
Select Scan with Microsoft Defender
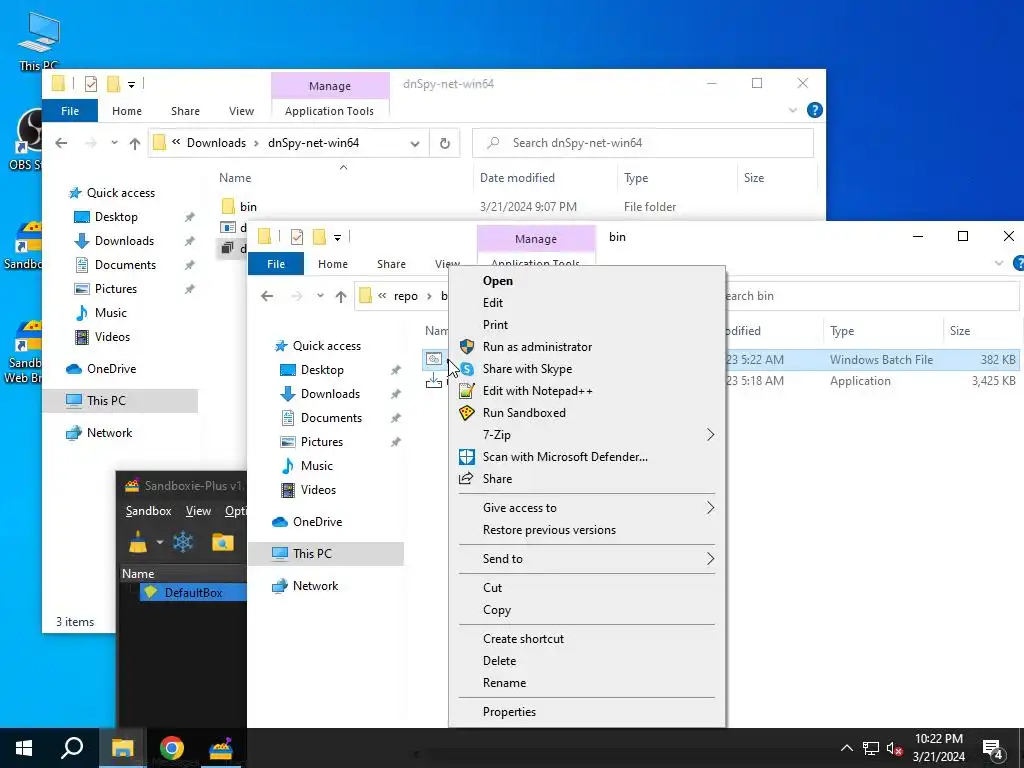pyautogui.click(x=587, y=457)
